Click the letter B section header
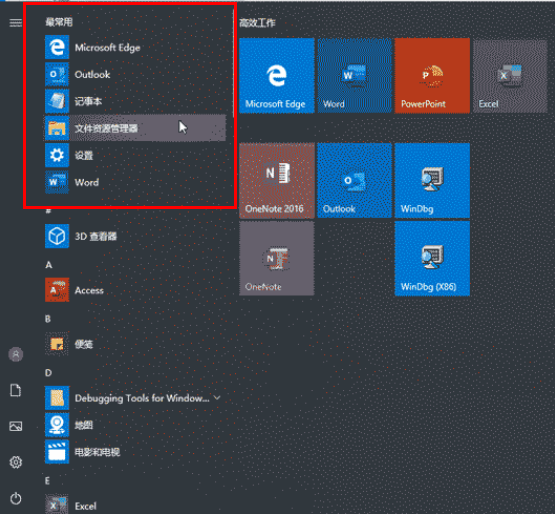Screen dimensions: 555x514 [48, 319]
